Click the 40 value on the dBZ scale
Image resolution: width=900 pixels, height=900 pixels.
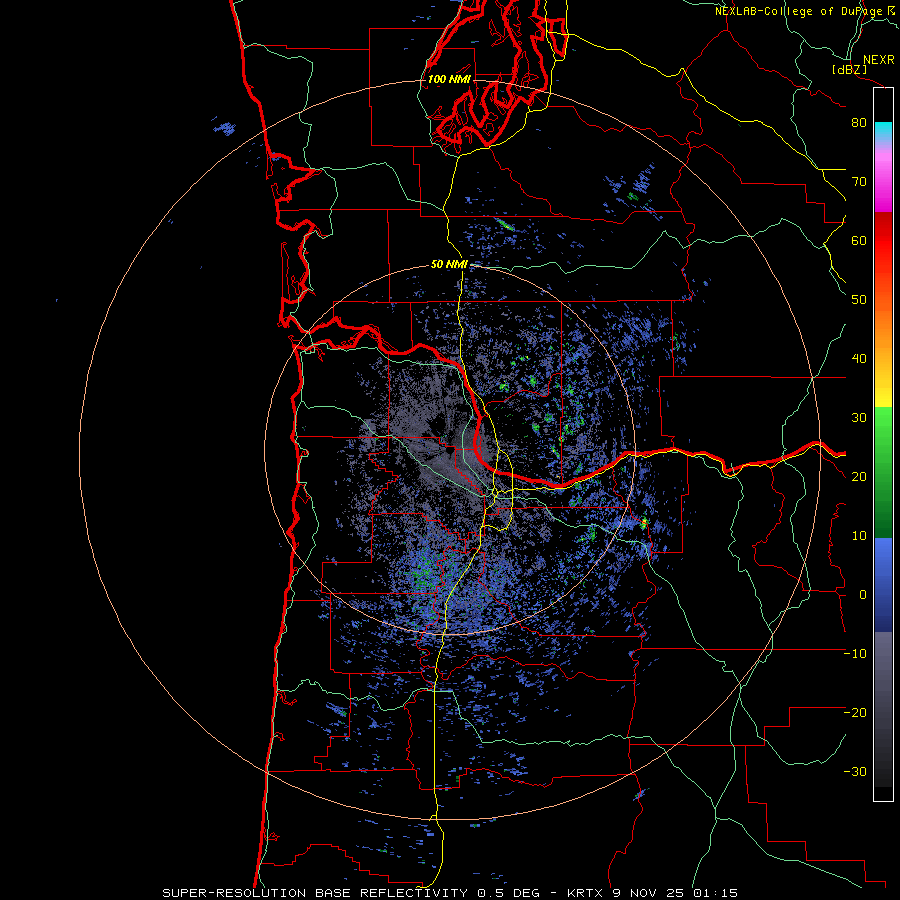859,359
